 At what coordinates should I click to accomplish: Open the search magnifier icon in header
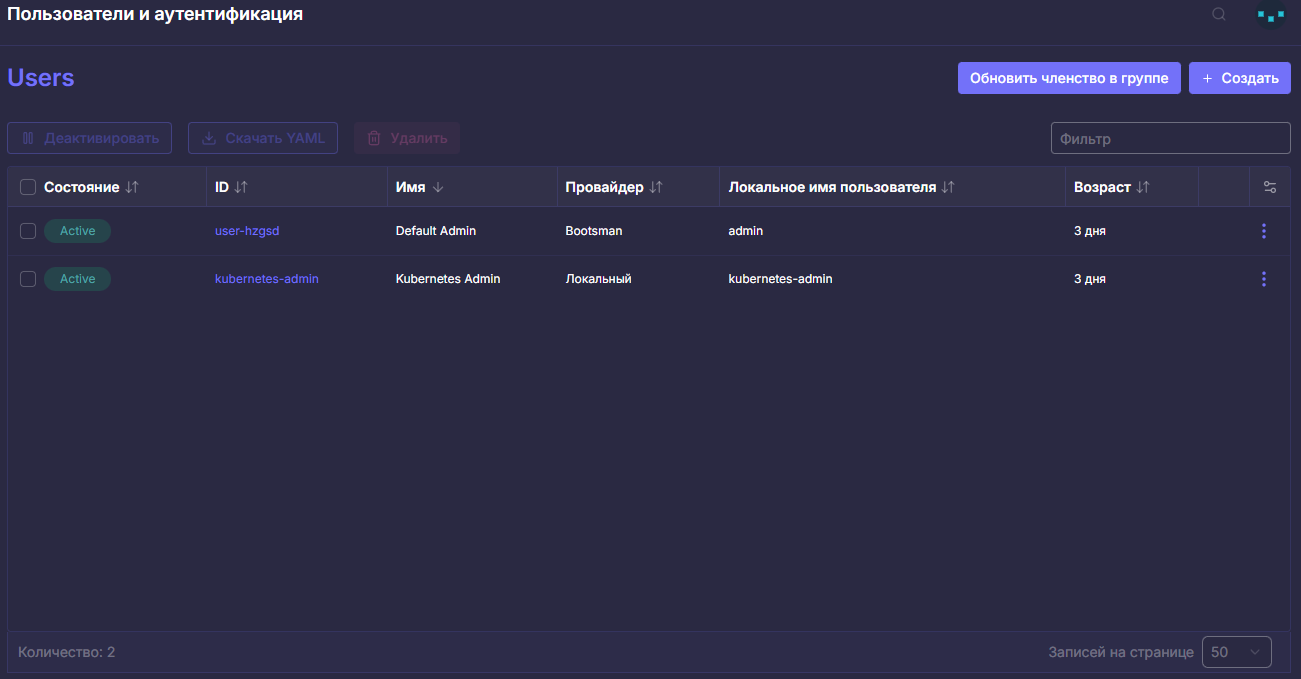[x=1219, y=14]
